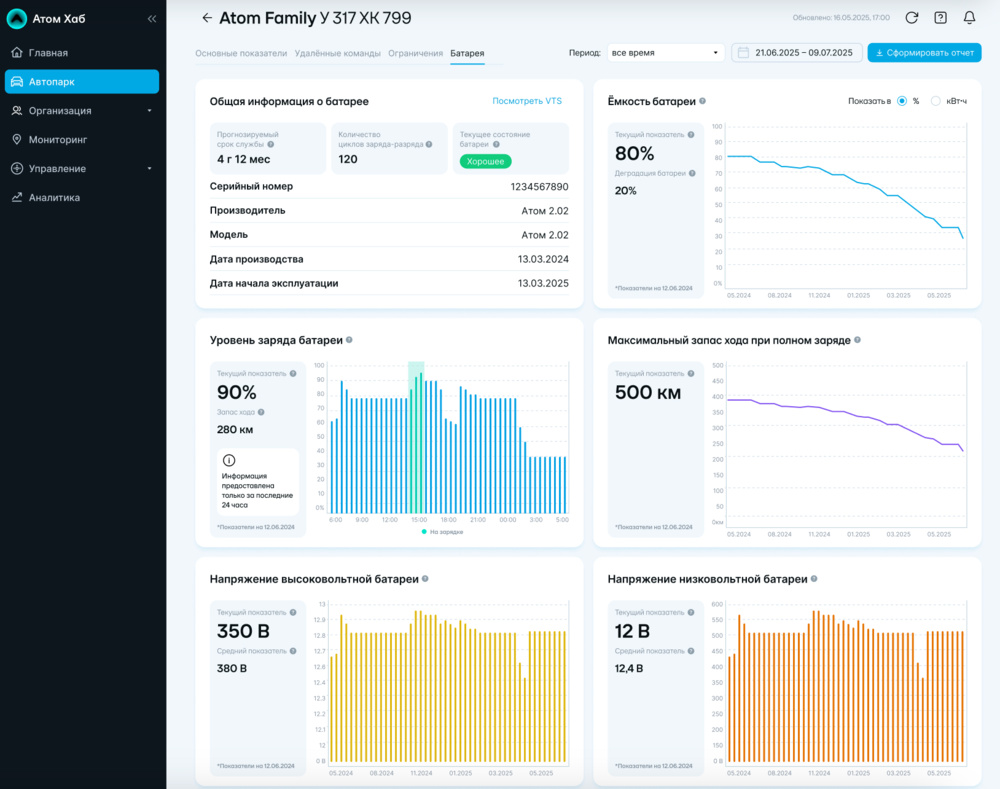Click the highlighted charging bar in charge chart

coord(416,440)
